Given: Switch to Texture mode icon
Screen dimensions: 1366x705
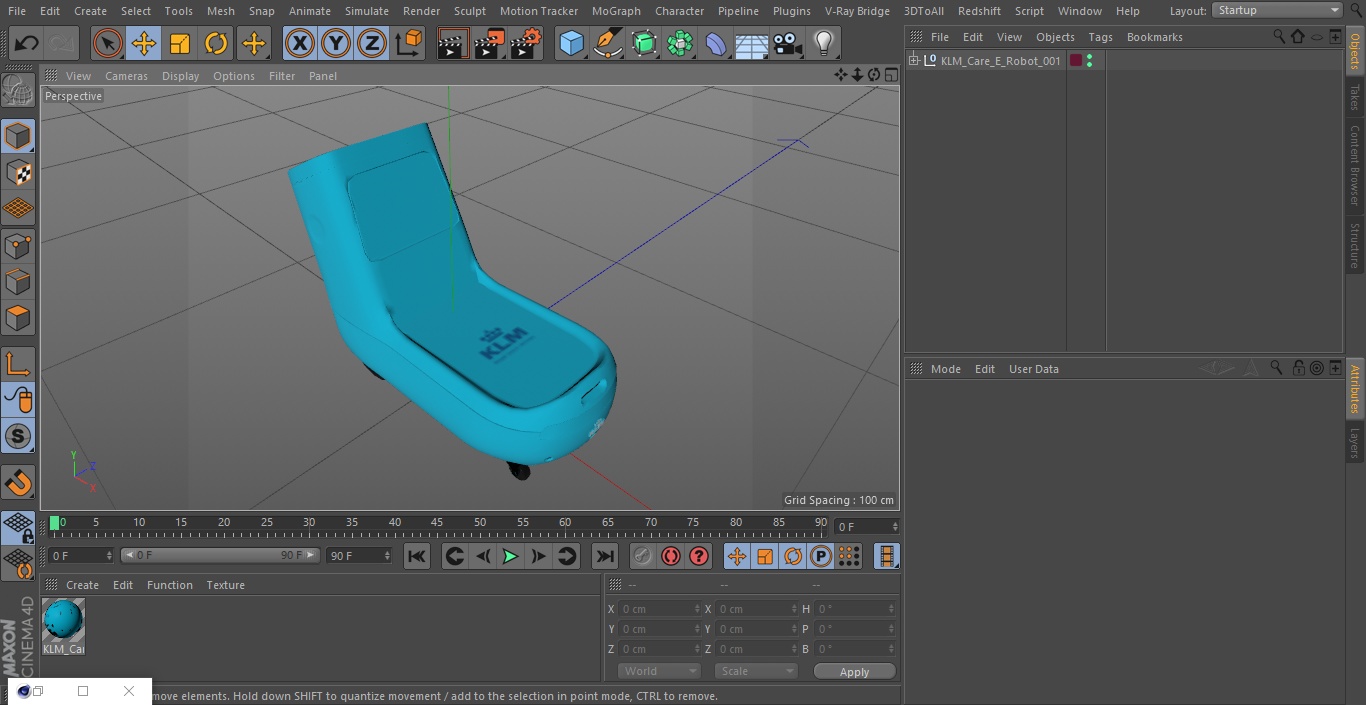Looking at the screenshot, I should coord(18,172).
